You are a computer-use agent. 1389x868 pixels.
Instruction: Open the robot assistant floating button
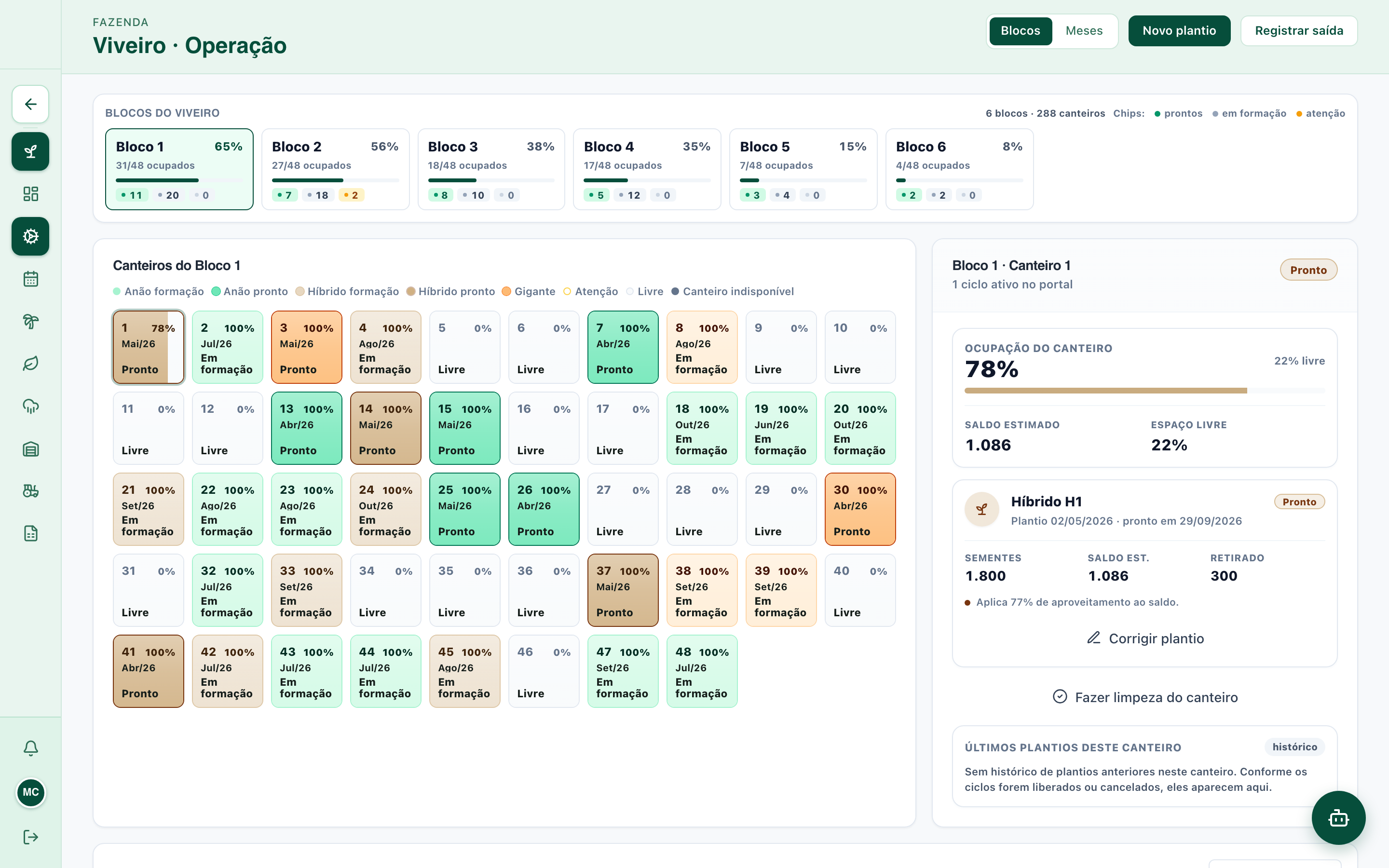click(1338, 818)
